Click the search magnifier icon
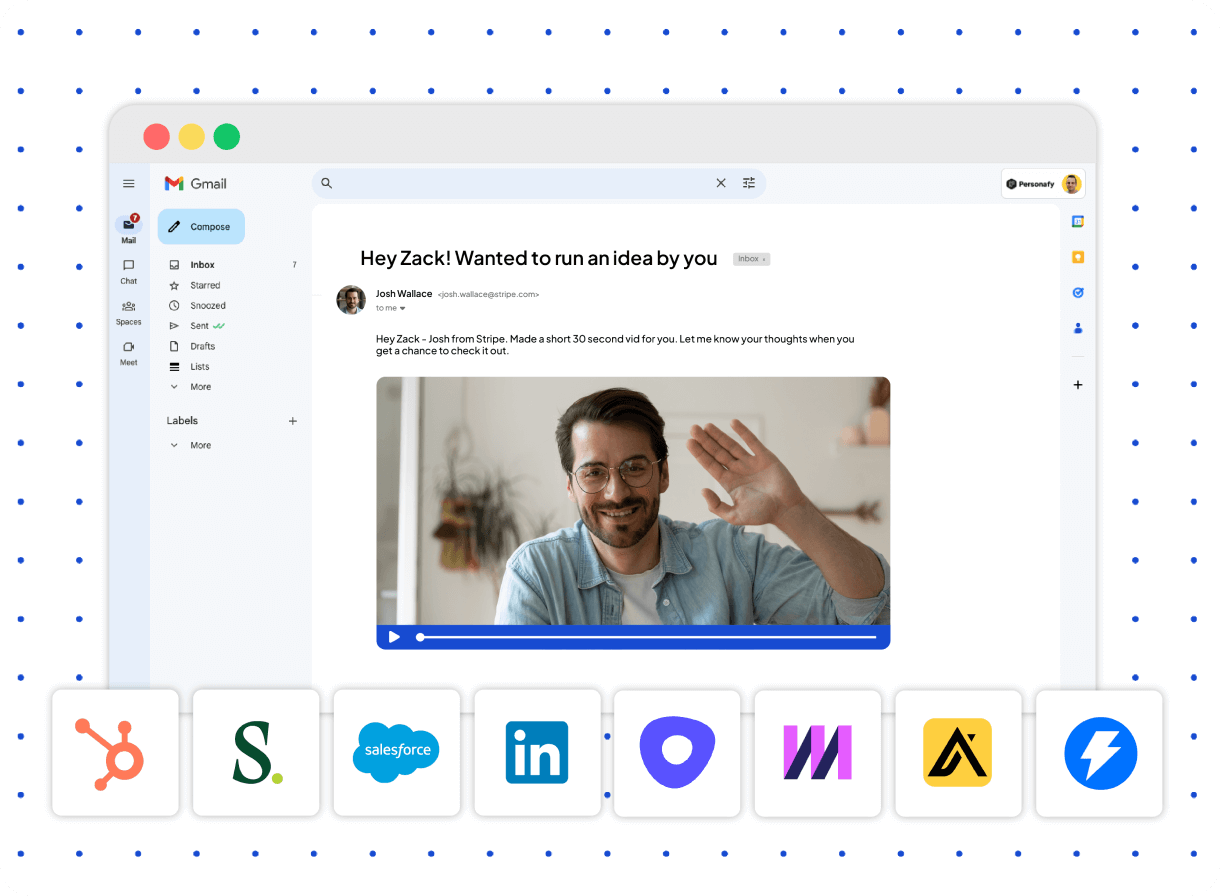 327,183
